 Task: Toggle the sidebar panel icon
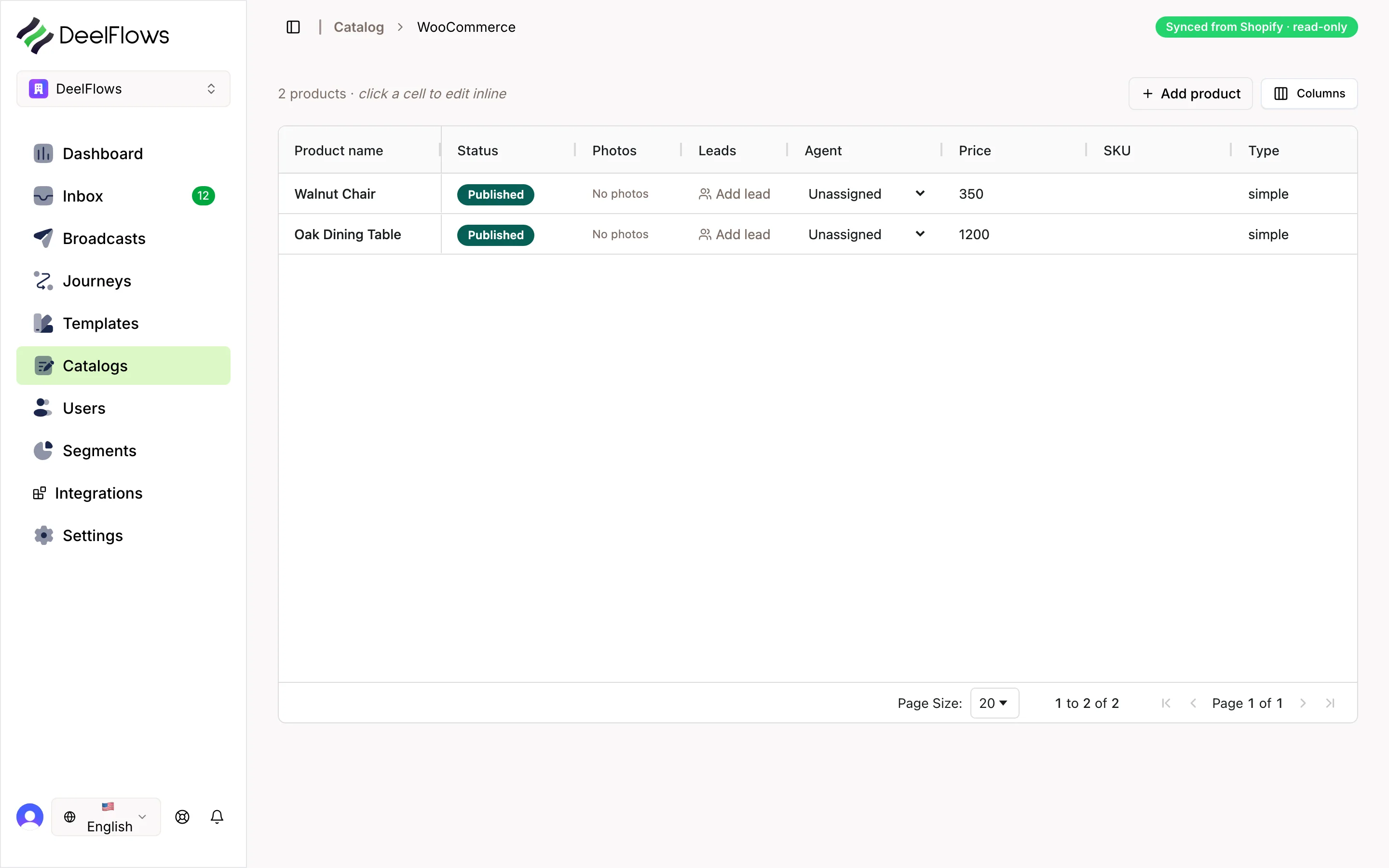tap(293, 27)
